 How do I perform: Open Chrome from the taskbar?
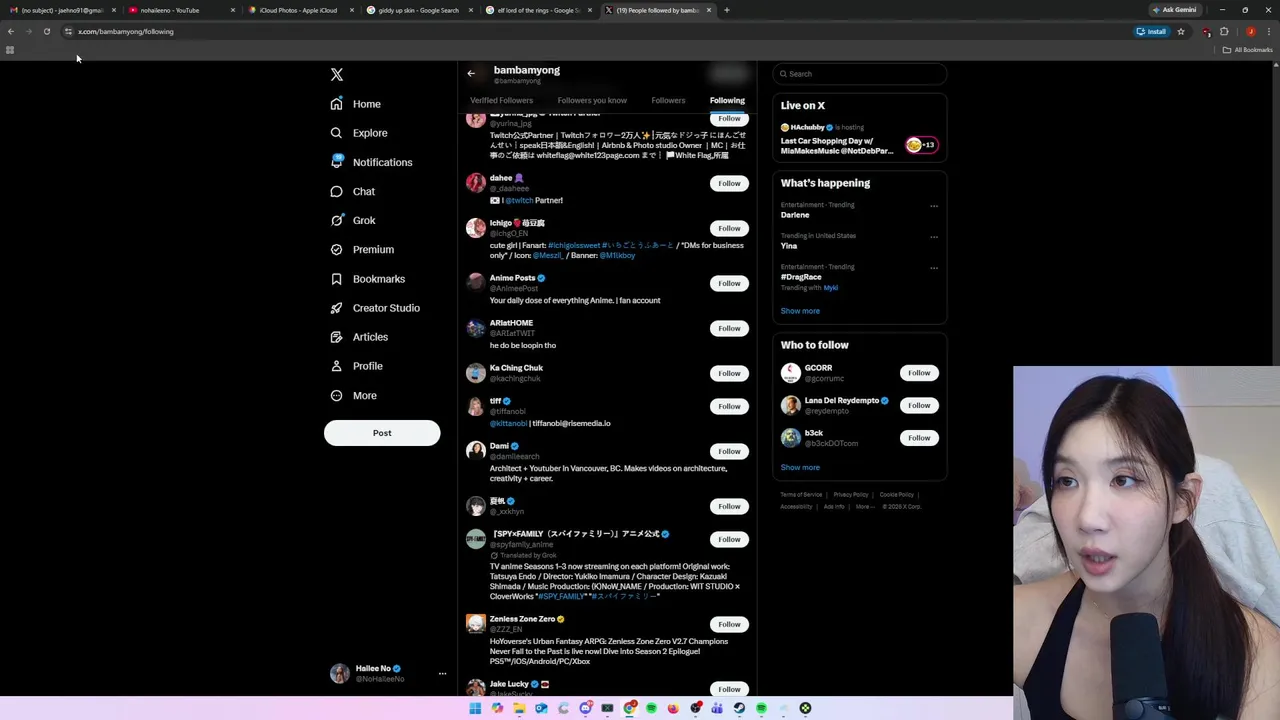(629, 708)
